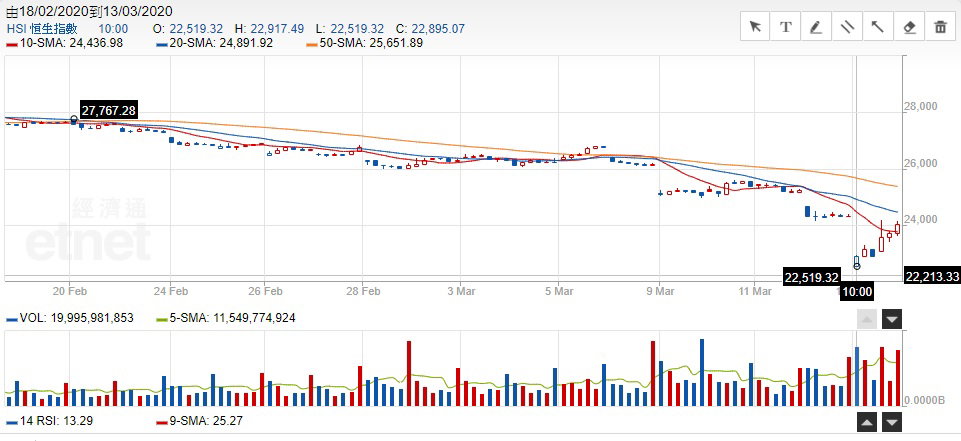Click the 10:00 crosshair time label
The image size is (961, 441).
click(857, 292)
